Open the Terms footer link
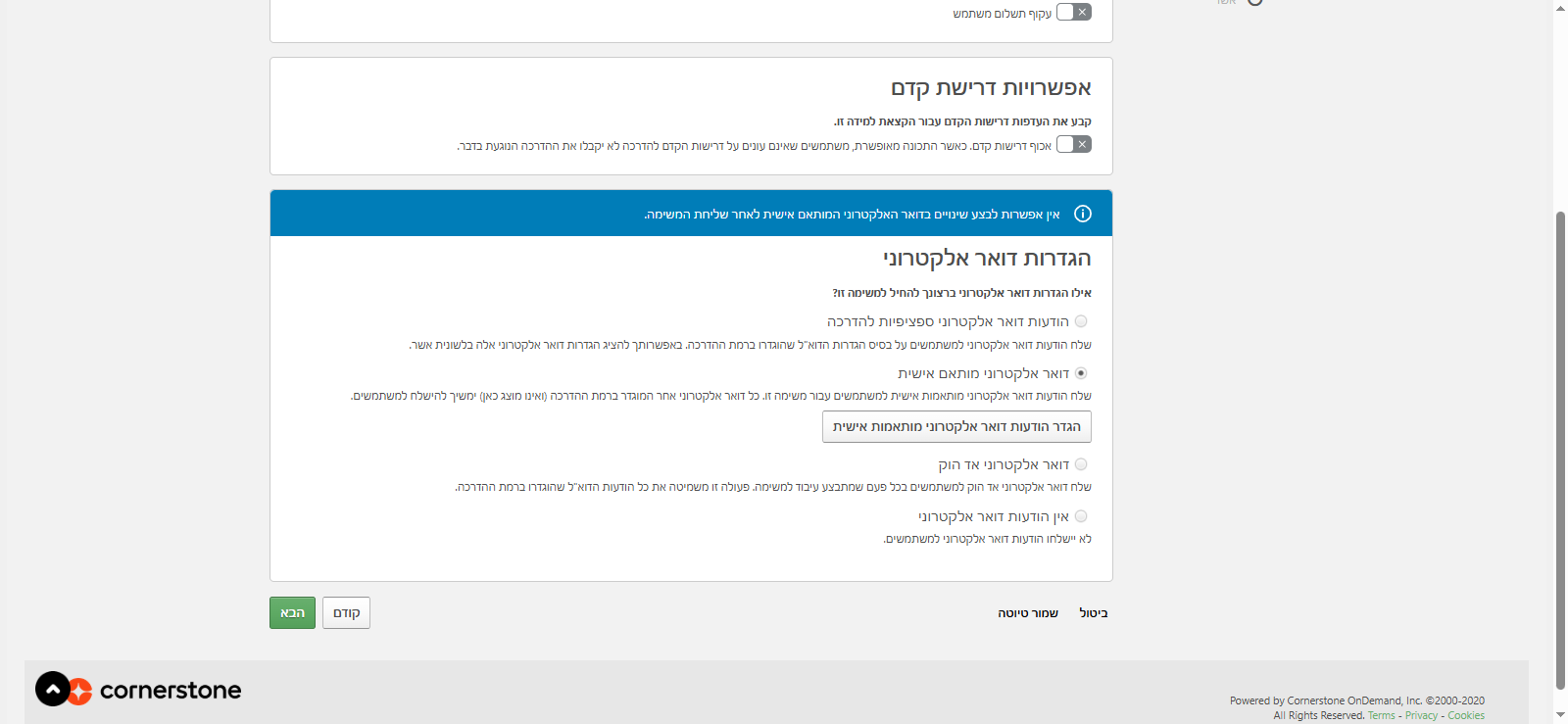Screen dimensions: 1568x724 (1381, 715)
